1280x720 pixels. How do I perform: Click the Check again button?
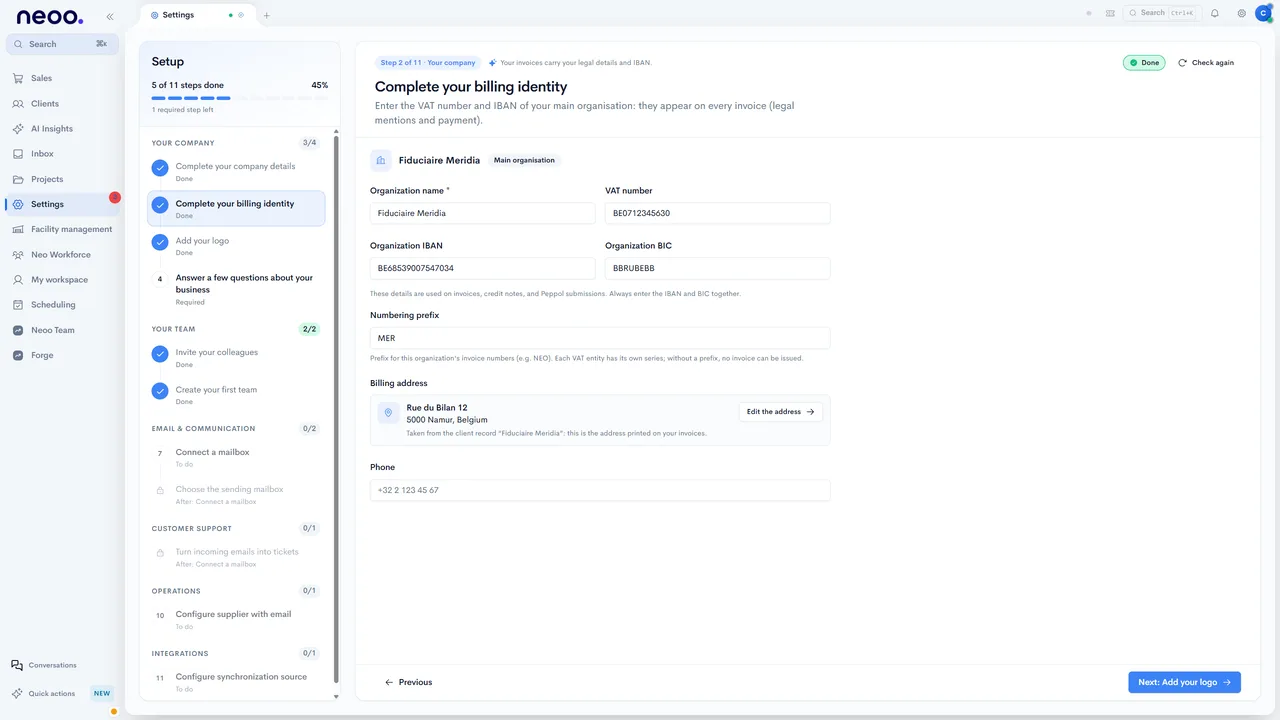(1206, 63)
